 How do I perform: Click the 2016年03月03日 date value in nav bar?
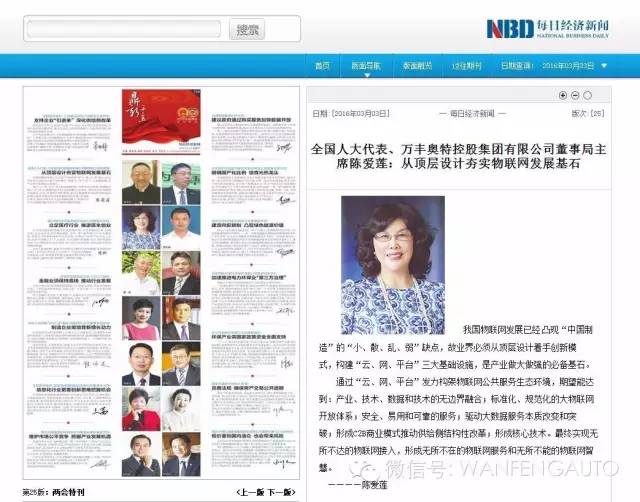(568, 66)
